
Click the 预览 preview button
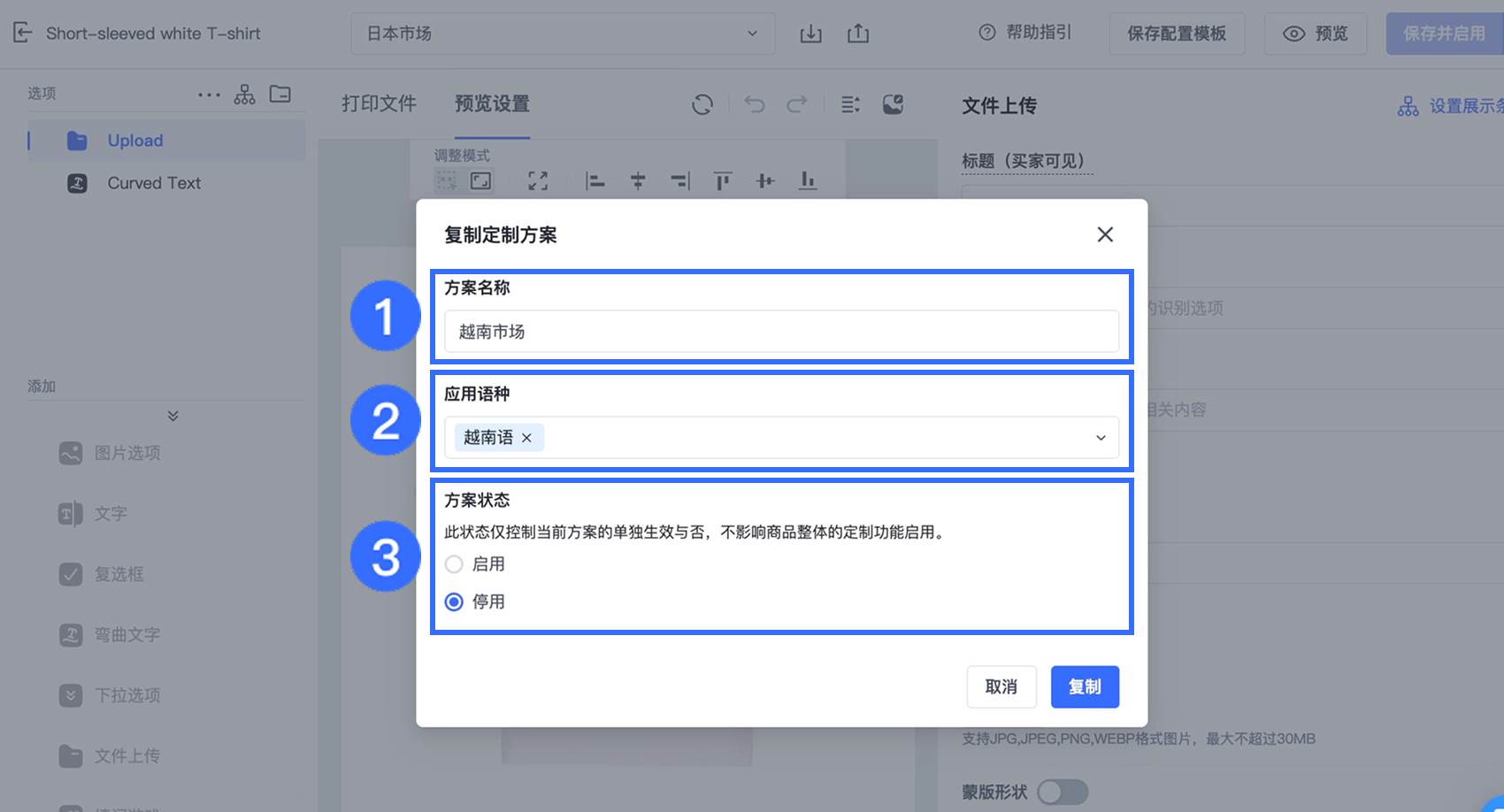tap(1316, 34)
